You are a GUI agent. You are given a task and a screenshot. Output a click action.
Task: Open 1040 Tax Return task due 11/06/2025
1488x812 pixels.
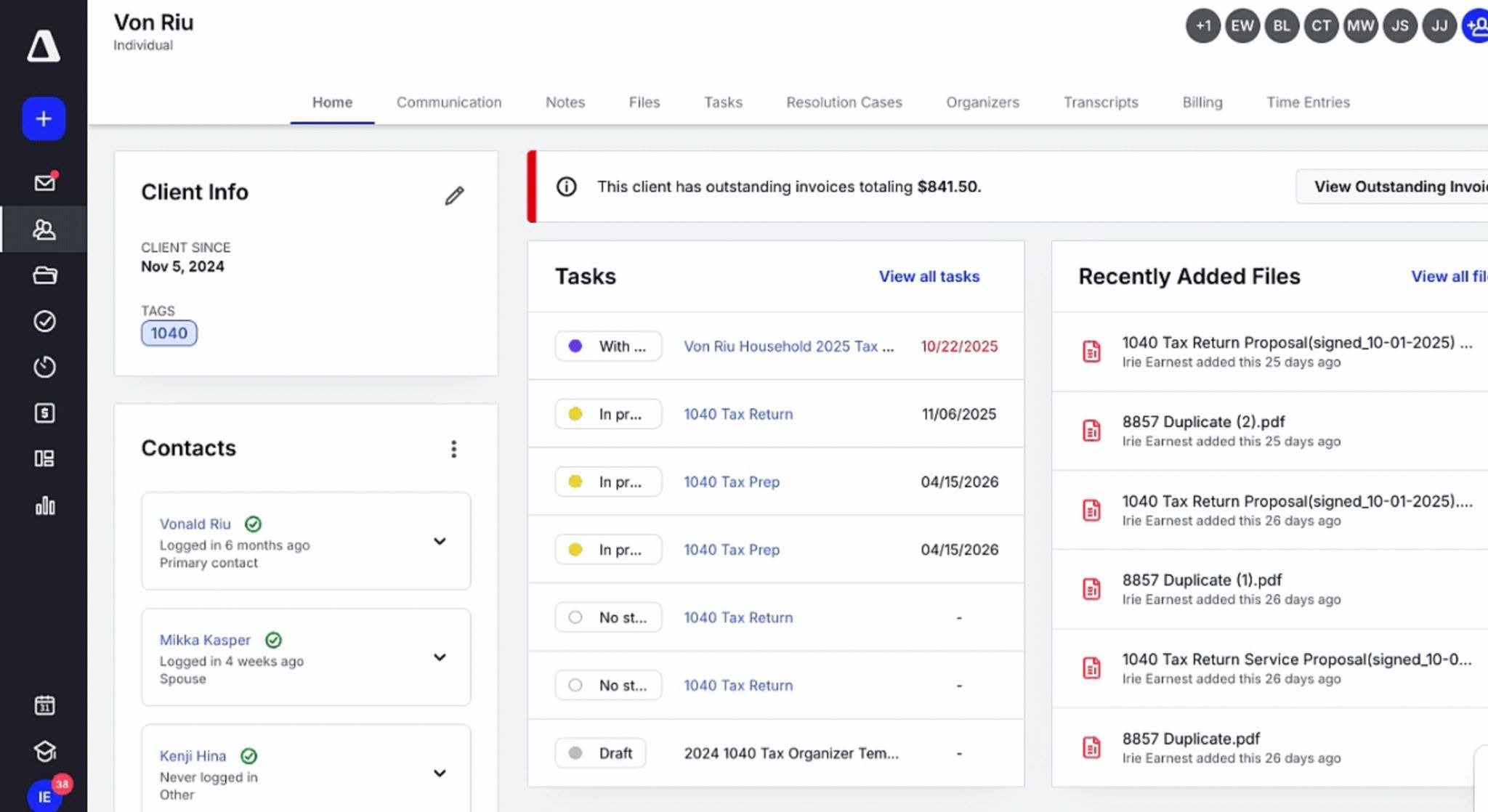coord(738,414)
